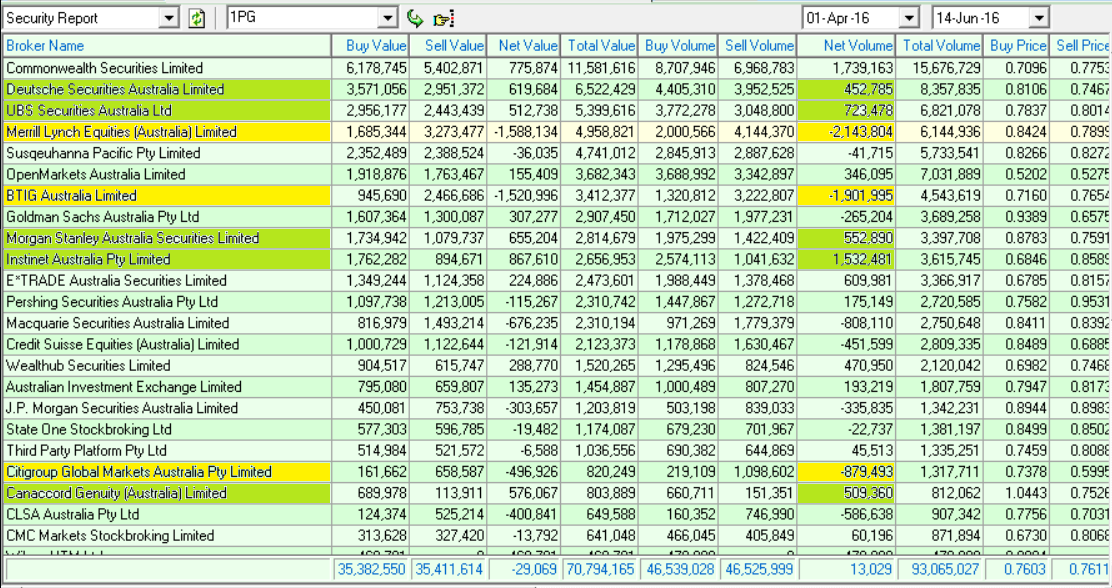Click the total net value -29,069

[523, 569]
